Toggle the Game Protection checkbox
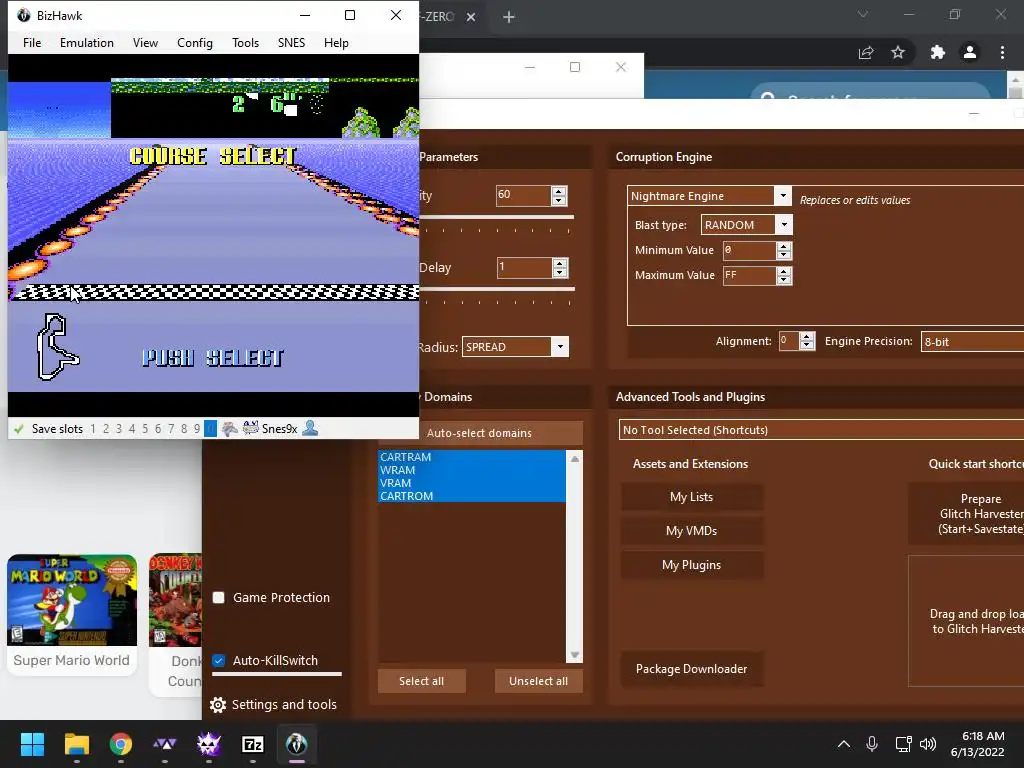1024x768 pixels. pos(219,598)
